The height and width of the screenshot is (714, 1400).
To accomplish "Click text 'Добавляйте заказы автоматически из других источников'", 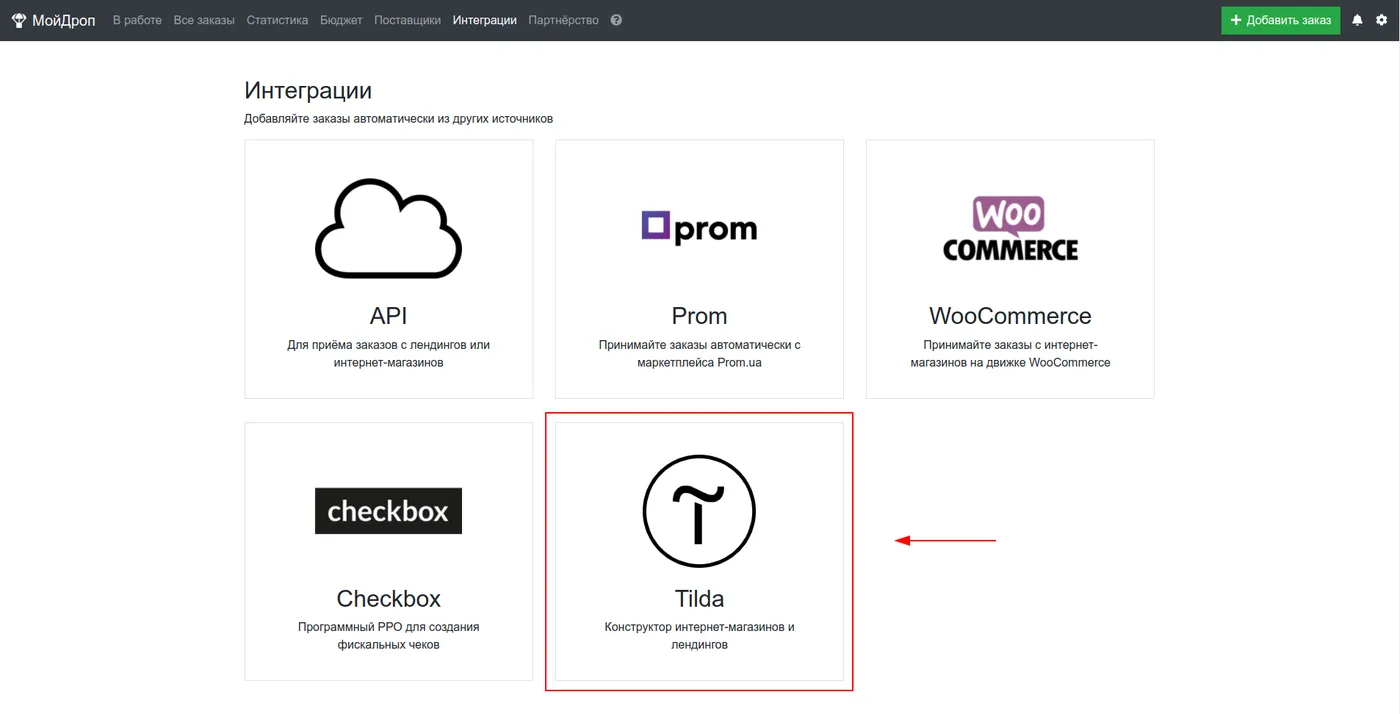I will [398, 118].
